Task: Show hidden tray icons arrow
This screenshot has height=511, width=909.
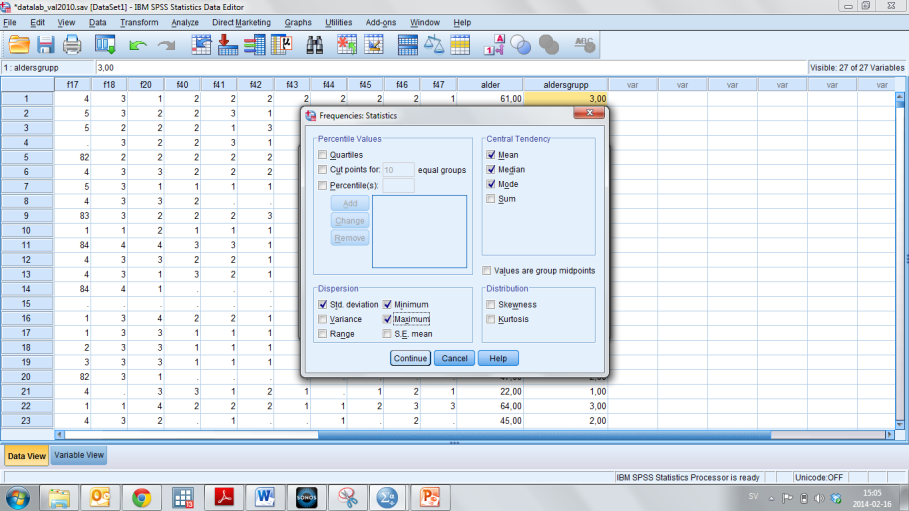Action: pyautogui.click(x=772, y=498)
